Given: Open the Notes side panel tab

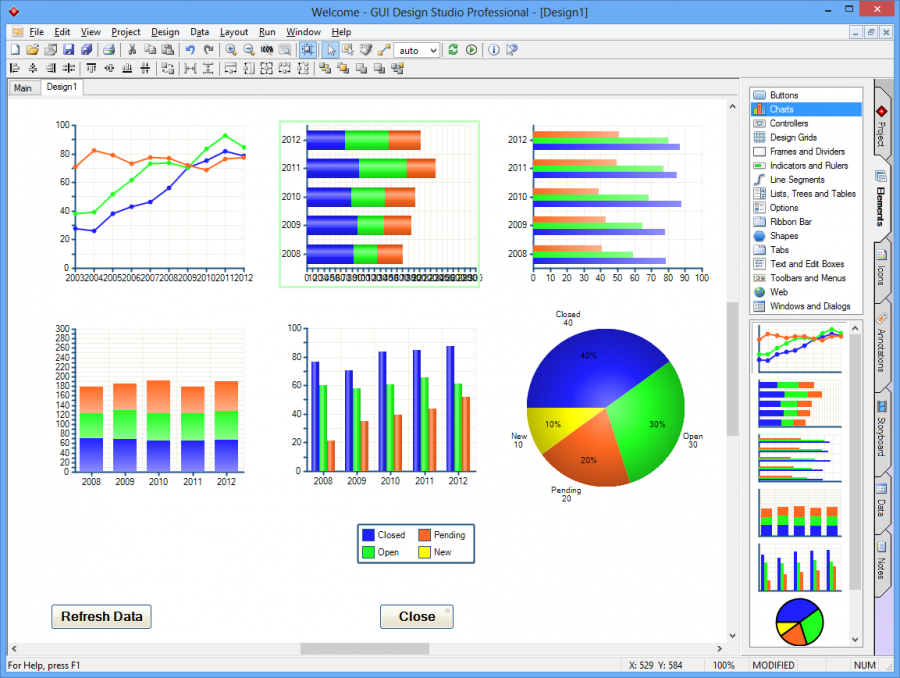Looking at the screenshot, I should (x=881, y=564).
